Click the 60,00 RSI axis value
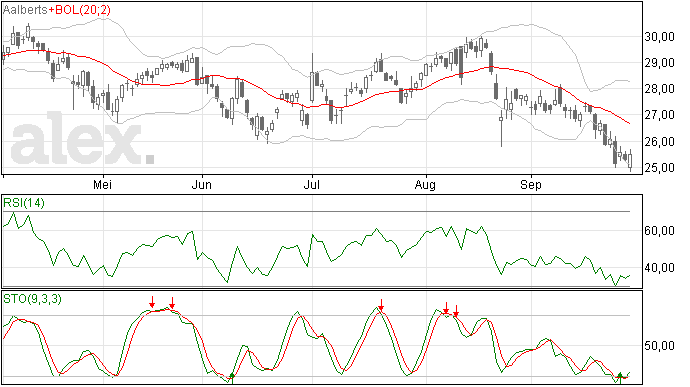 (660, 231)
